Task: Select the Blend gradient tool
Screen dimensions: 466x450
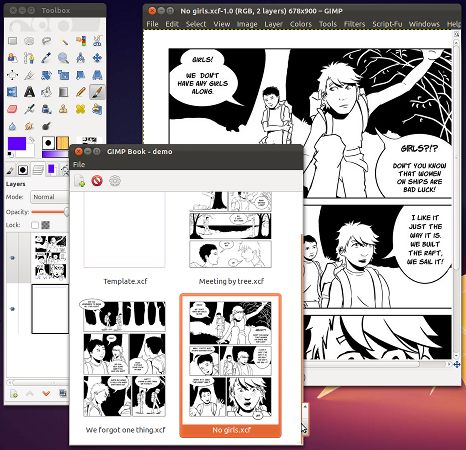Action: coord(63,92)
